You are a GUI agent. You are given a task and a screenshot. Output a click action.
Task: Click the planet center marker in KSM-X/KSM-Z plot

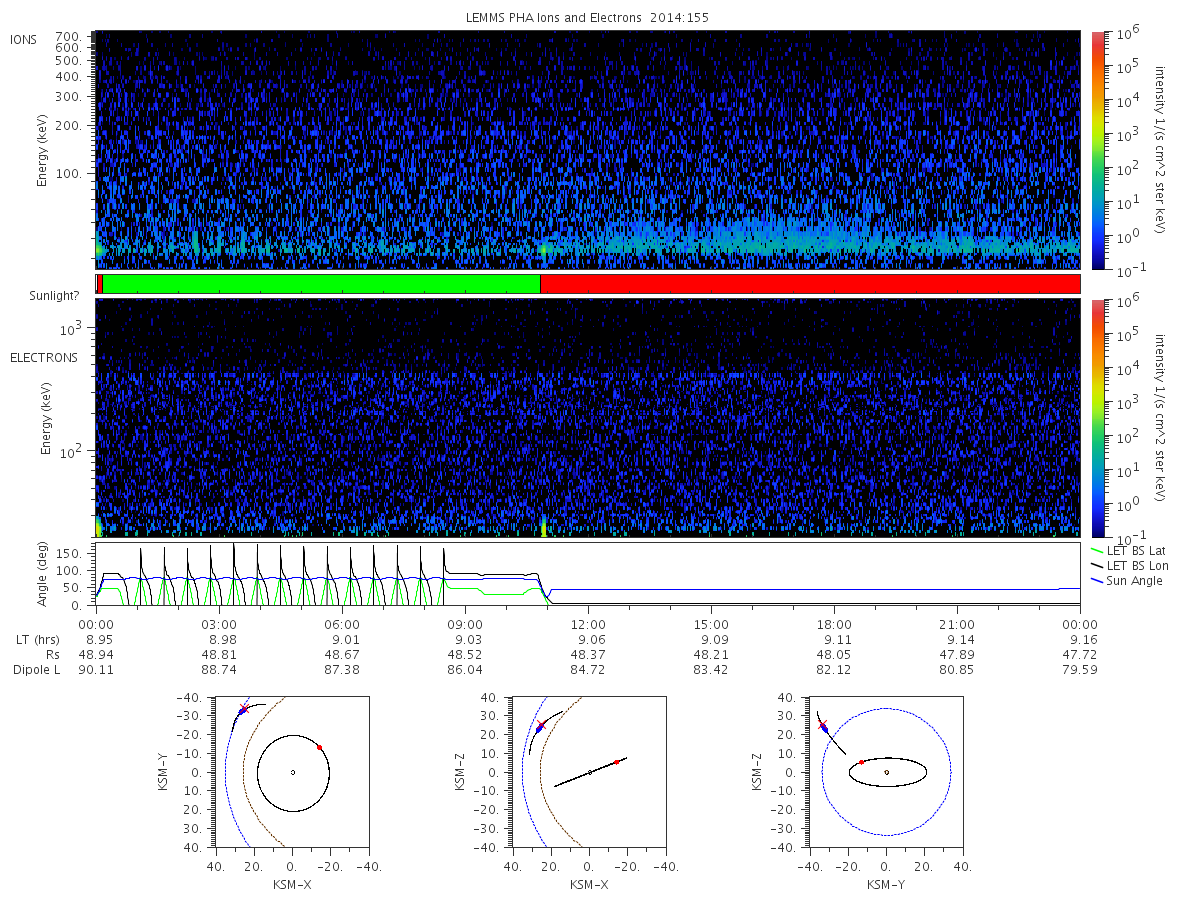(590, 772)
